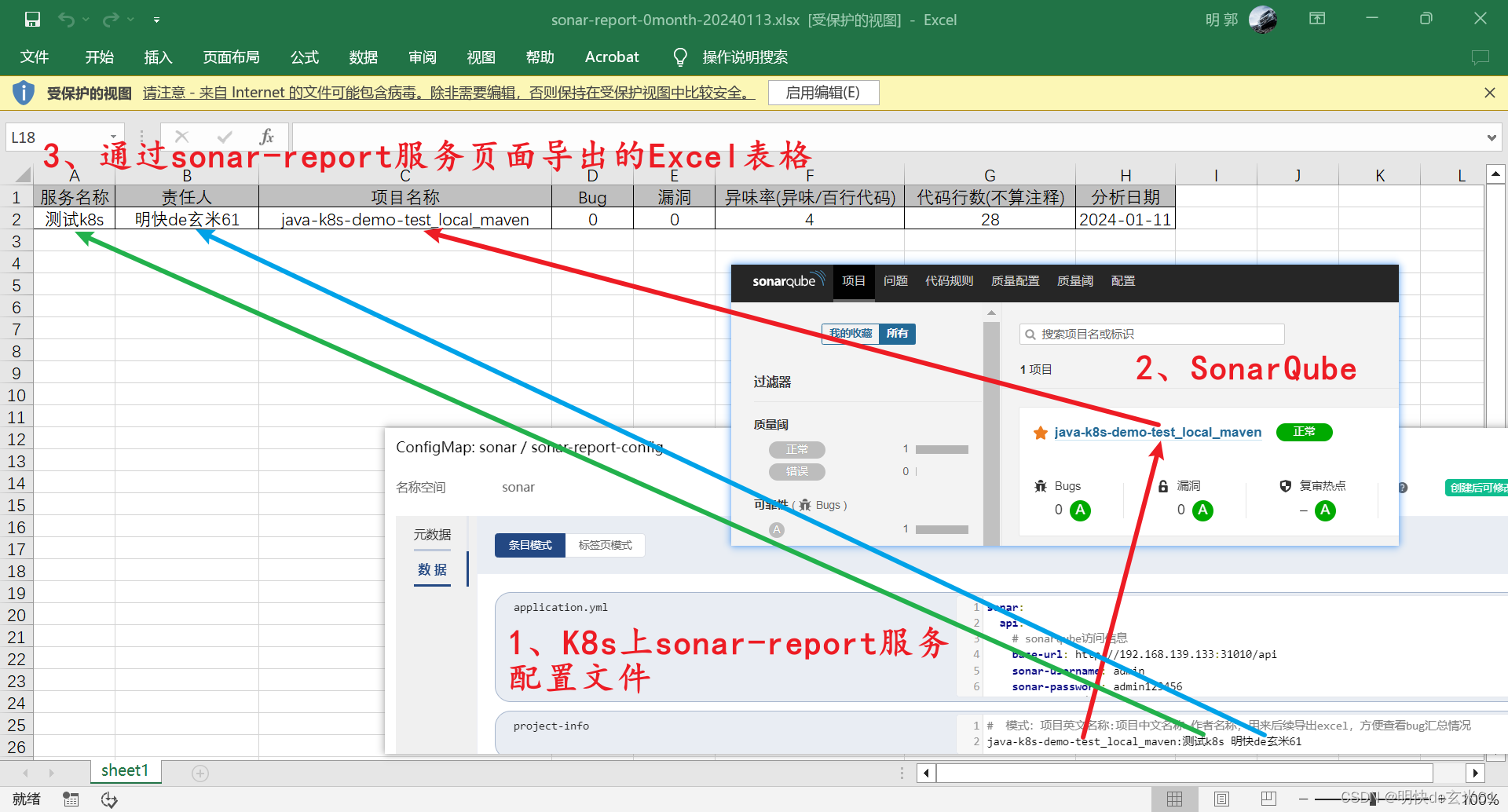Click the SonarQube logo
1508x812 pixels.
pos(788,280)
